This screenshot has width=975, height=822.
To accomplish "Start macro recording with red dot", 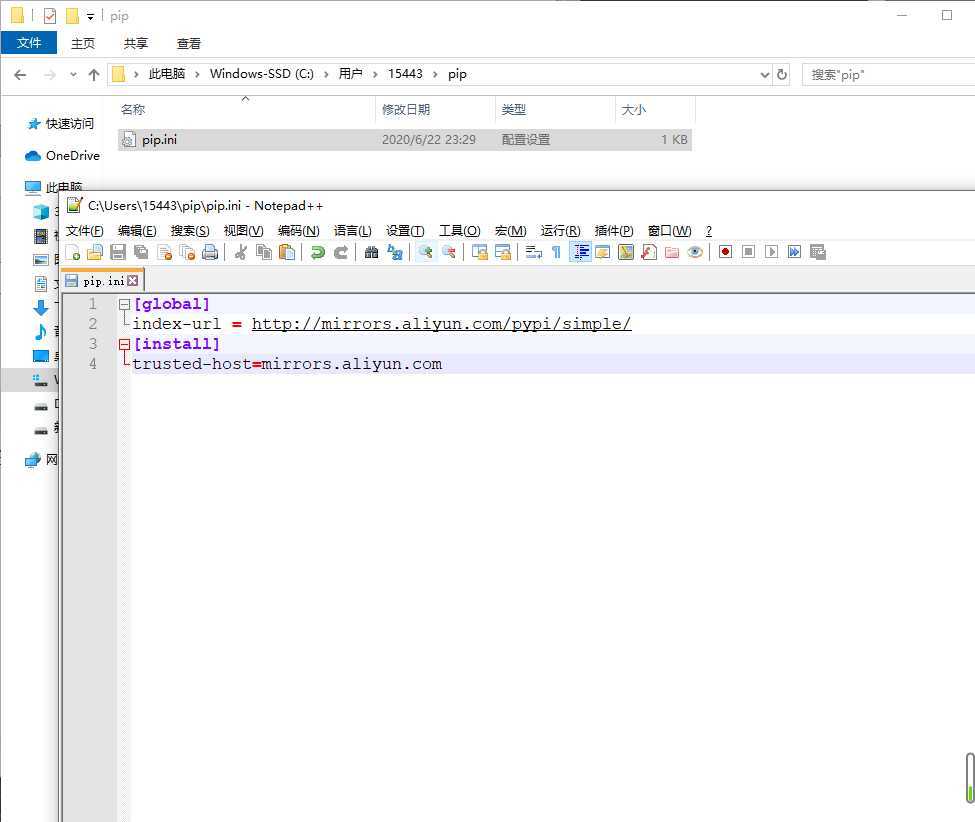I will [x=725, y=252].
